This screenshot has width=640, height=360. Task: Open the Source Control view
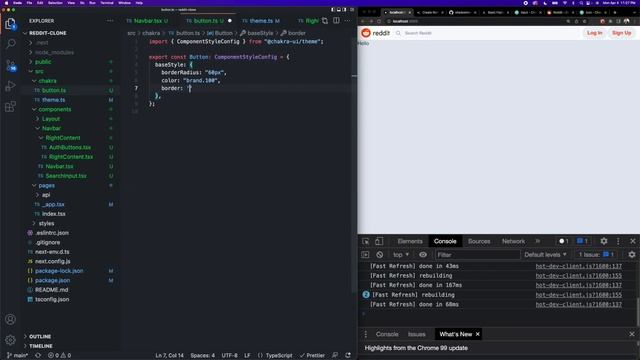(11, 65)
